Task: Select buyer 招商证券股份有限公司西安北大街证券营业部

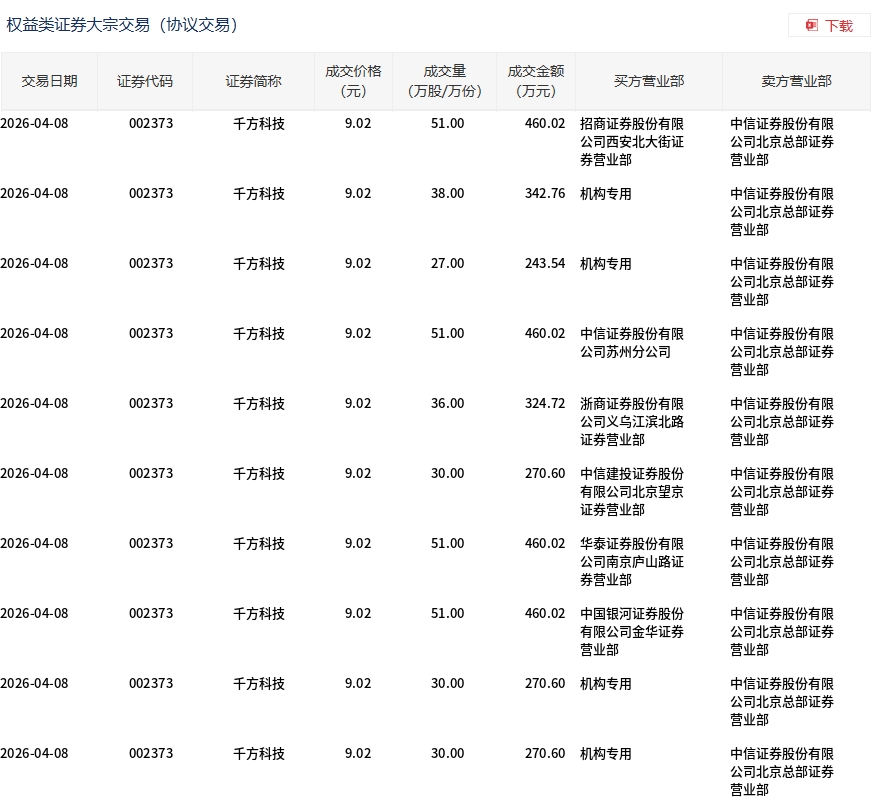Action: [x=632, y=142]
